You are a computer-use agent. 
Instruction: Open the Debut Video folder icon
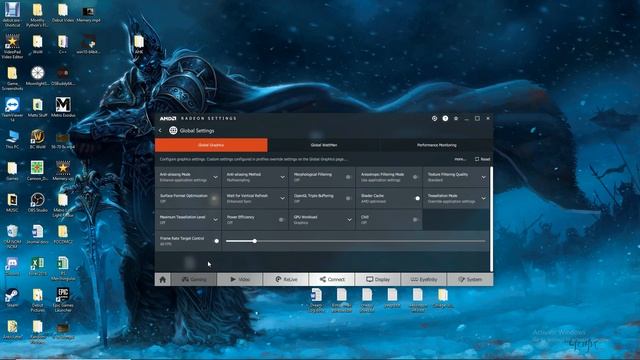click(63, 12)
